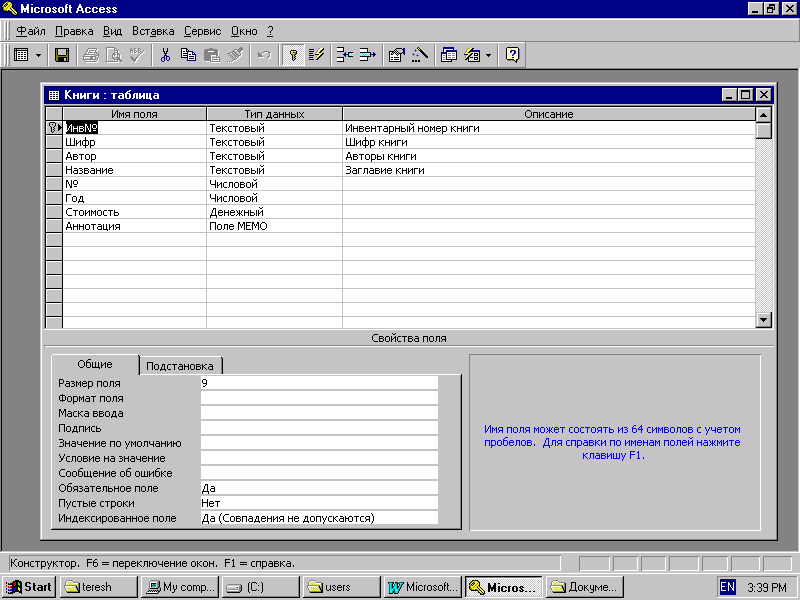
Task: Click the Format Painter brush icon
Action: click(x=235, y=55)
